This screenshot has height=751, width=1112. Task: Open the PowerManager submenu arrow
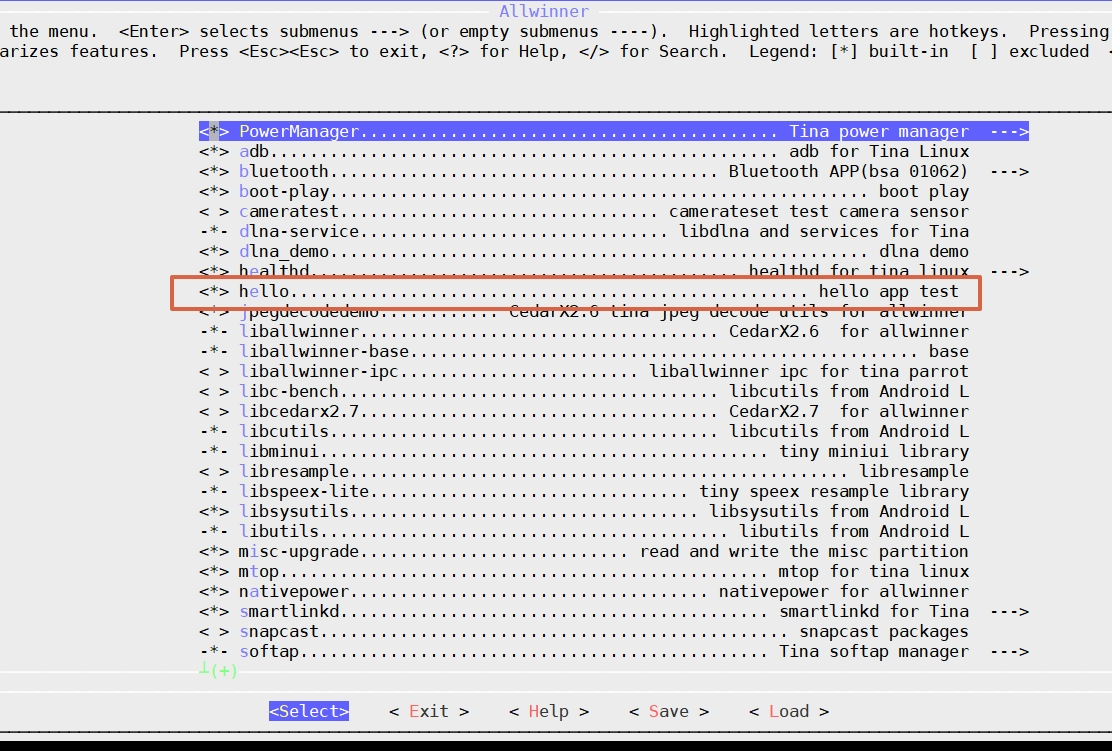1009,131
